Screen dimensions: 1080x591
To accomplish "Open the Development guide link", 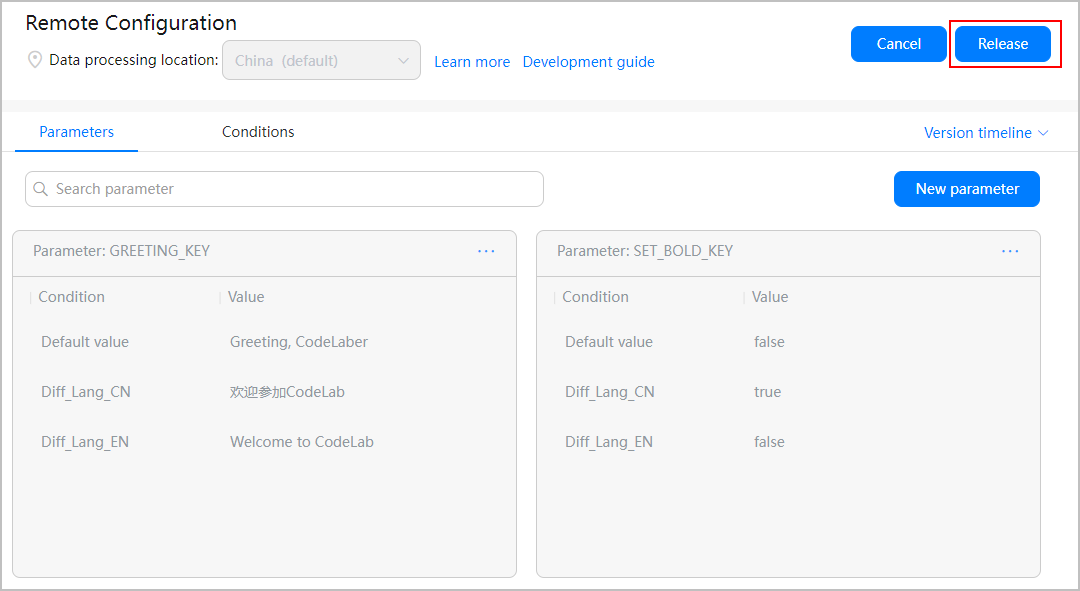I will 588,62.
